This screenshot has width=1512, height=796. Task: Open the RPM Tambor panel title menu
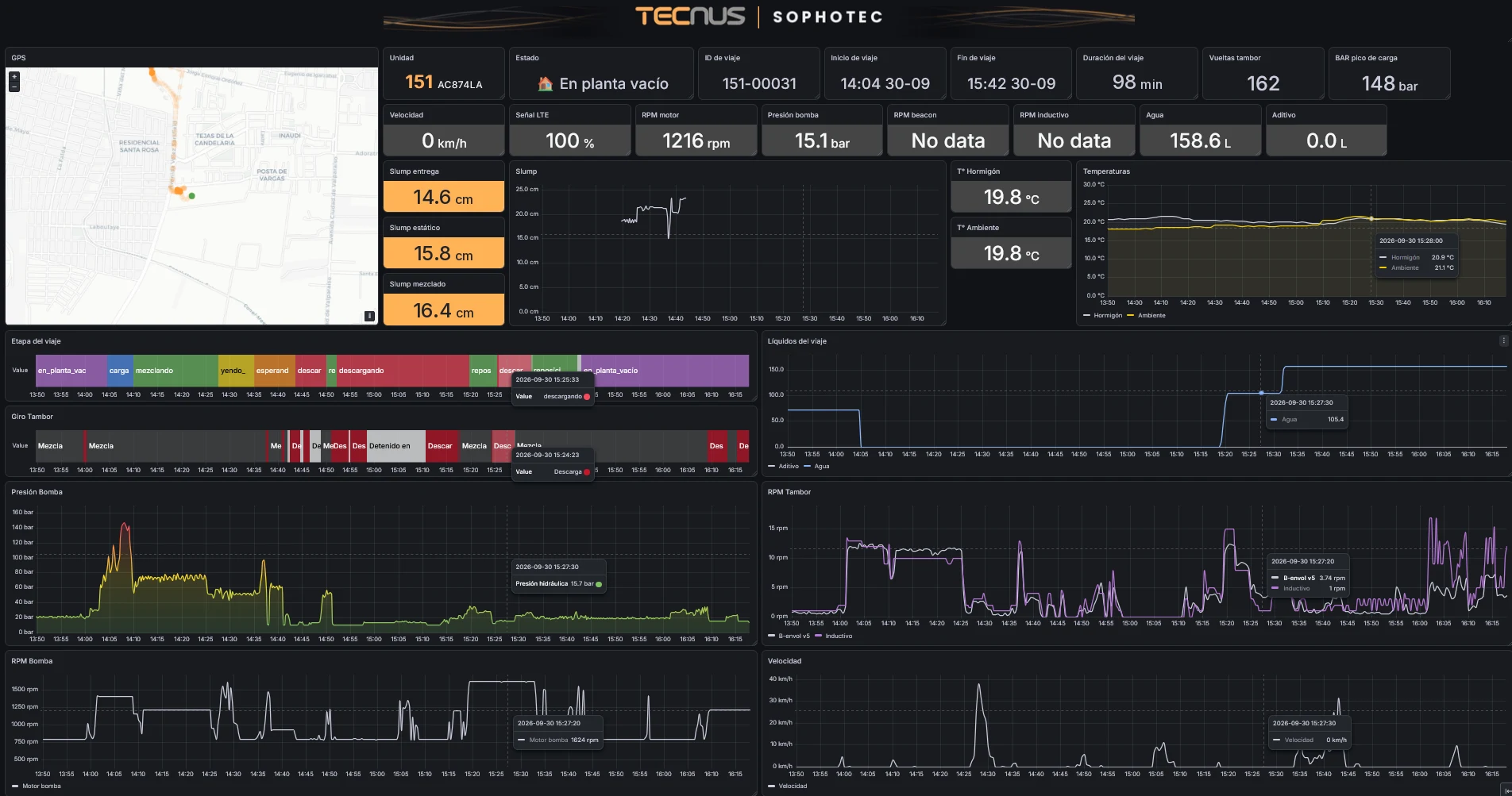pos(789,492)
